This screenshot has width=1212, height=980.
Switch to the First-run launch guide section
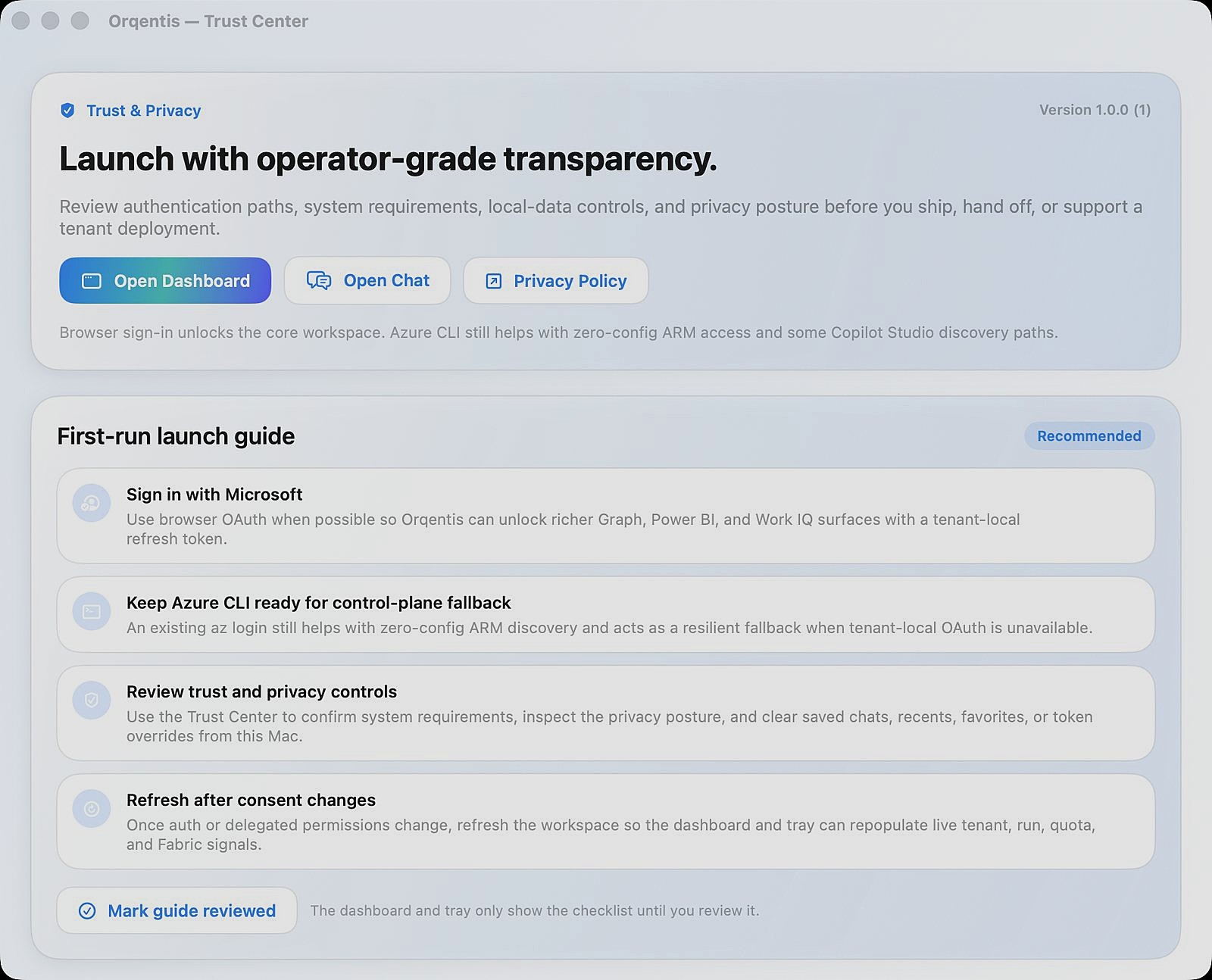[x=176, y=436]
